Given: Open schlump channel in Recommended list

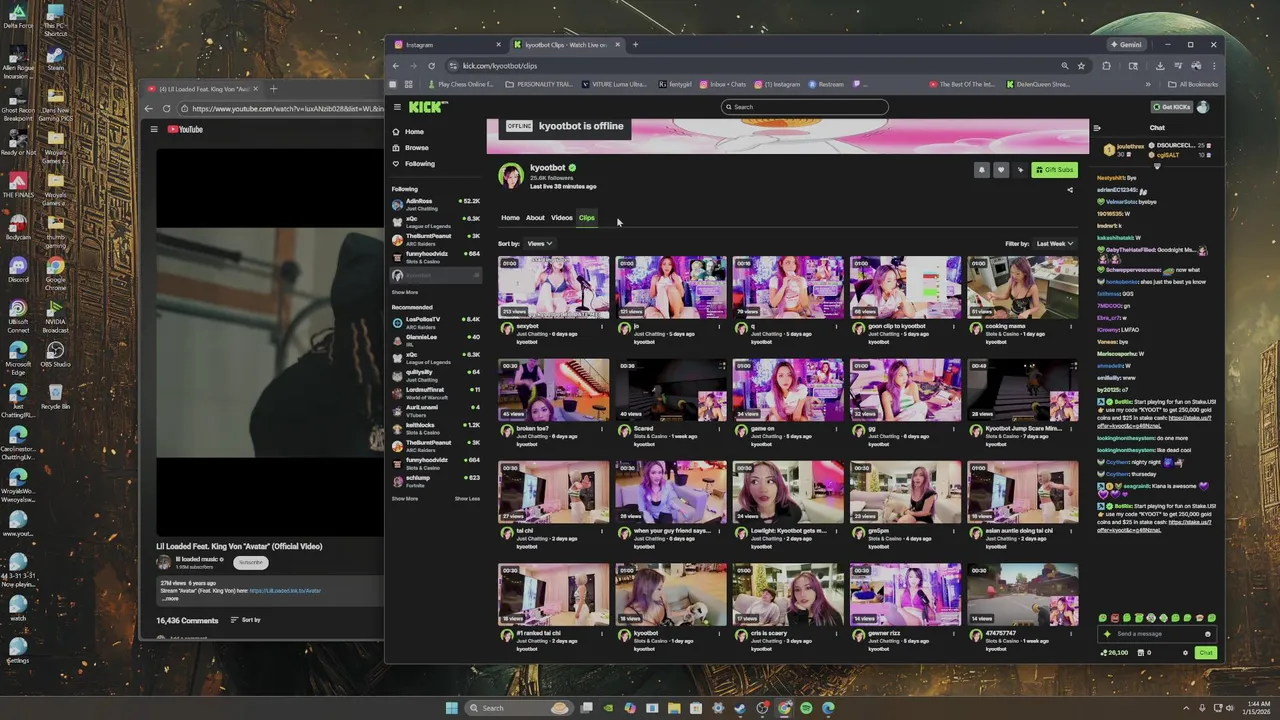Looking at the screenshot, I should 436,481.
